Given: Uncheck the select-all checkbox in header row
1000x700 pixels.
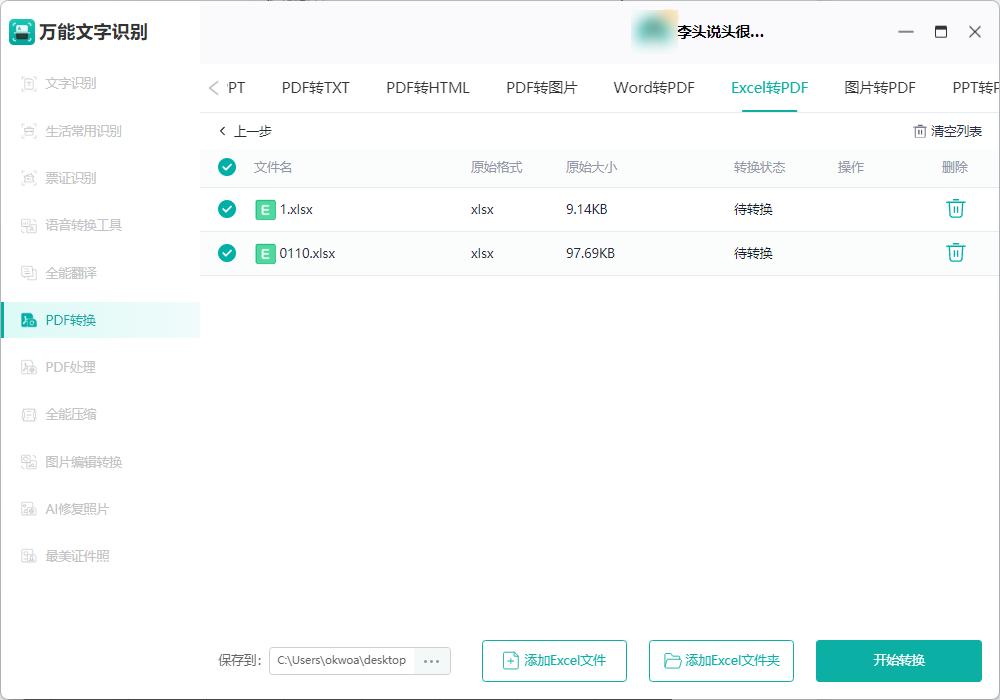Looking at the screenshot, I should pos(226,166).
